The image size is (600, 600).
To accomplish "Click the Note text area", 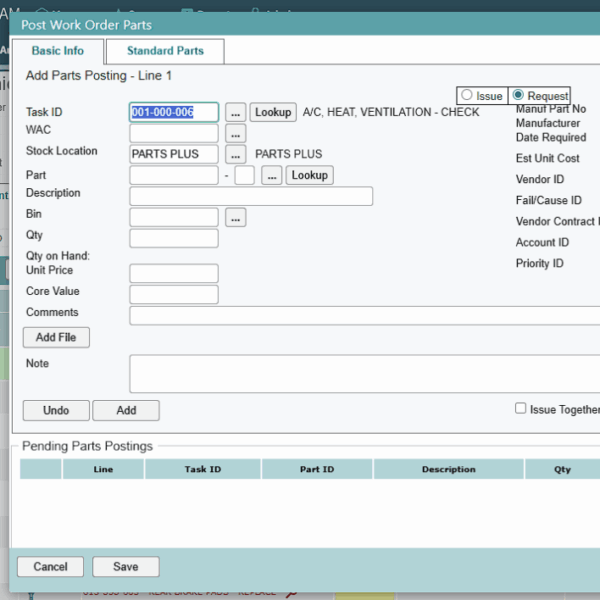I will pyautogui.click(x=365, y=373).
